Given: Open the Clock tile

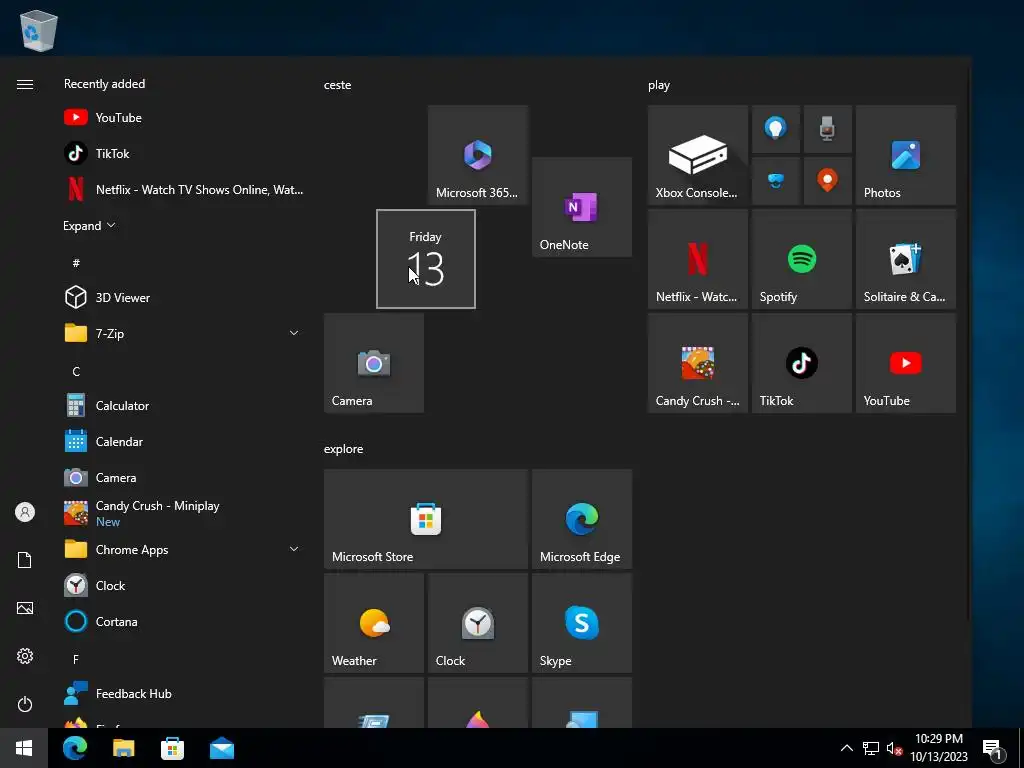Looking at the screenshot, I should click(478, 623).
